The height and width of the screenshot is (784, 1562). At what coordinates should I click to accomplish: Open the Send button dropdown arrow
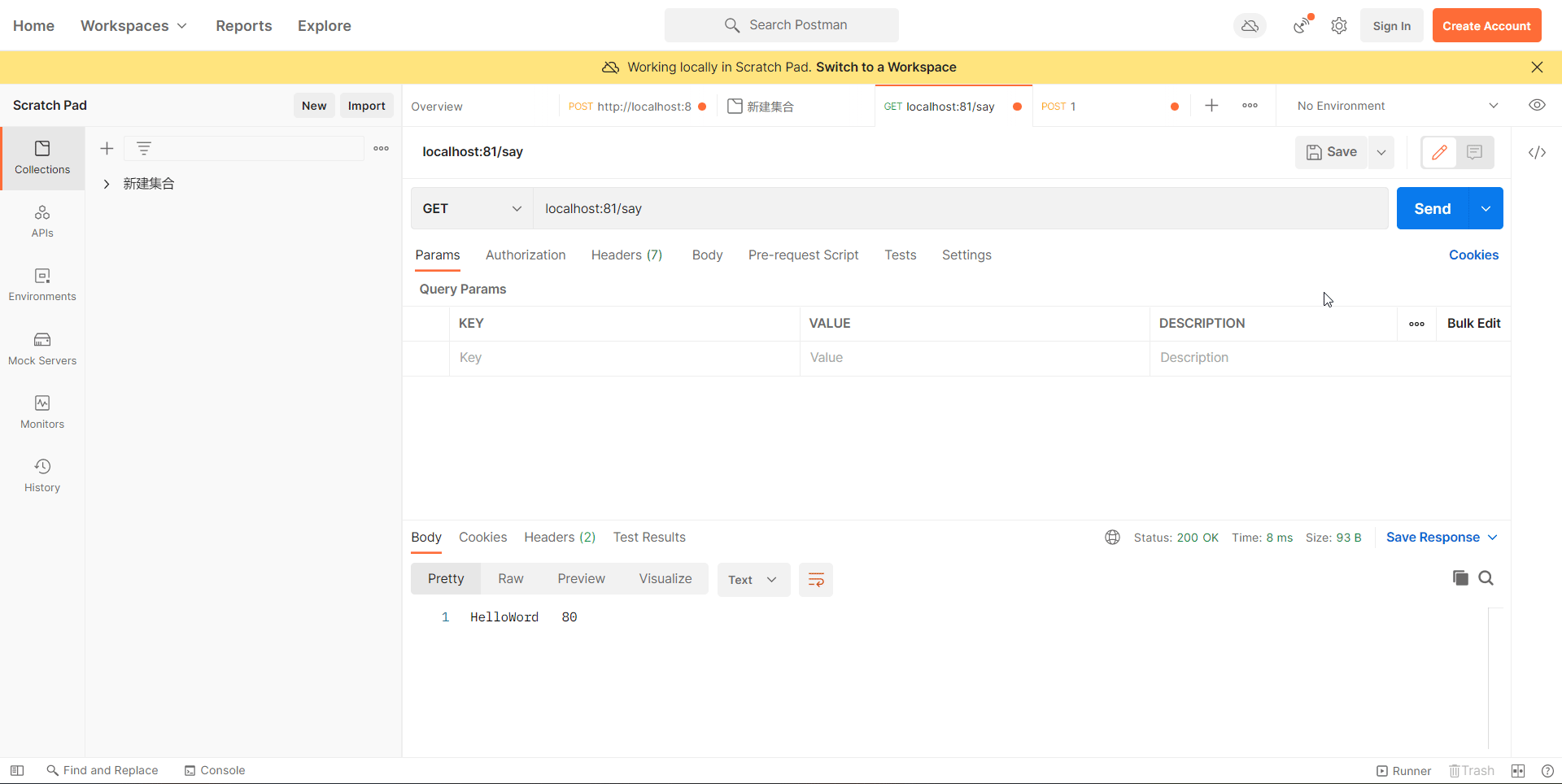tap(1486, 209)
